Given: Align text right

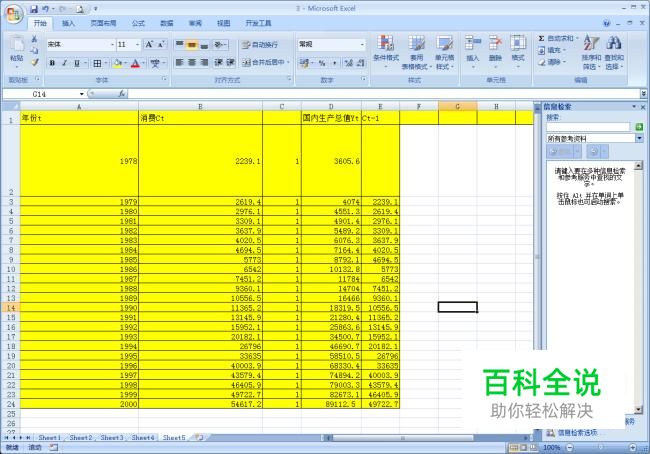Looking at the screenshot, I should pyautogui.click(x=204, y=63).
